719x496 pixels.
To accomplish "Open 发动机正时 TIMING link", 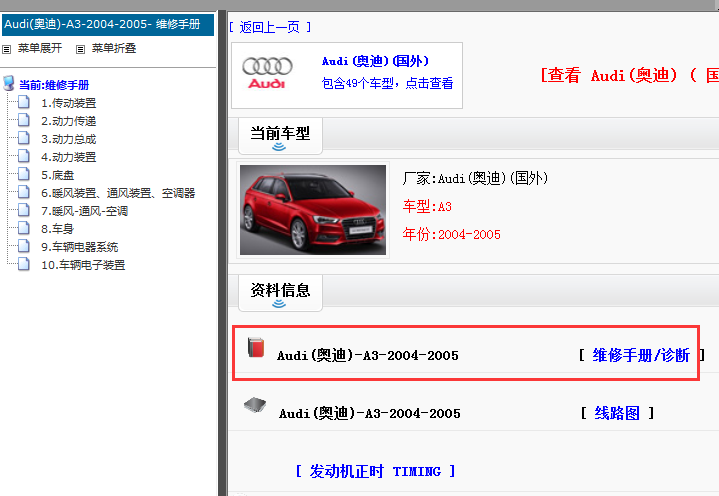I will 375,471.
